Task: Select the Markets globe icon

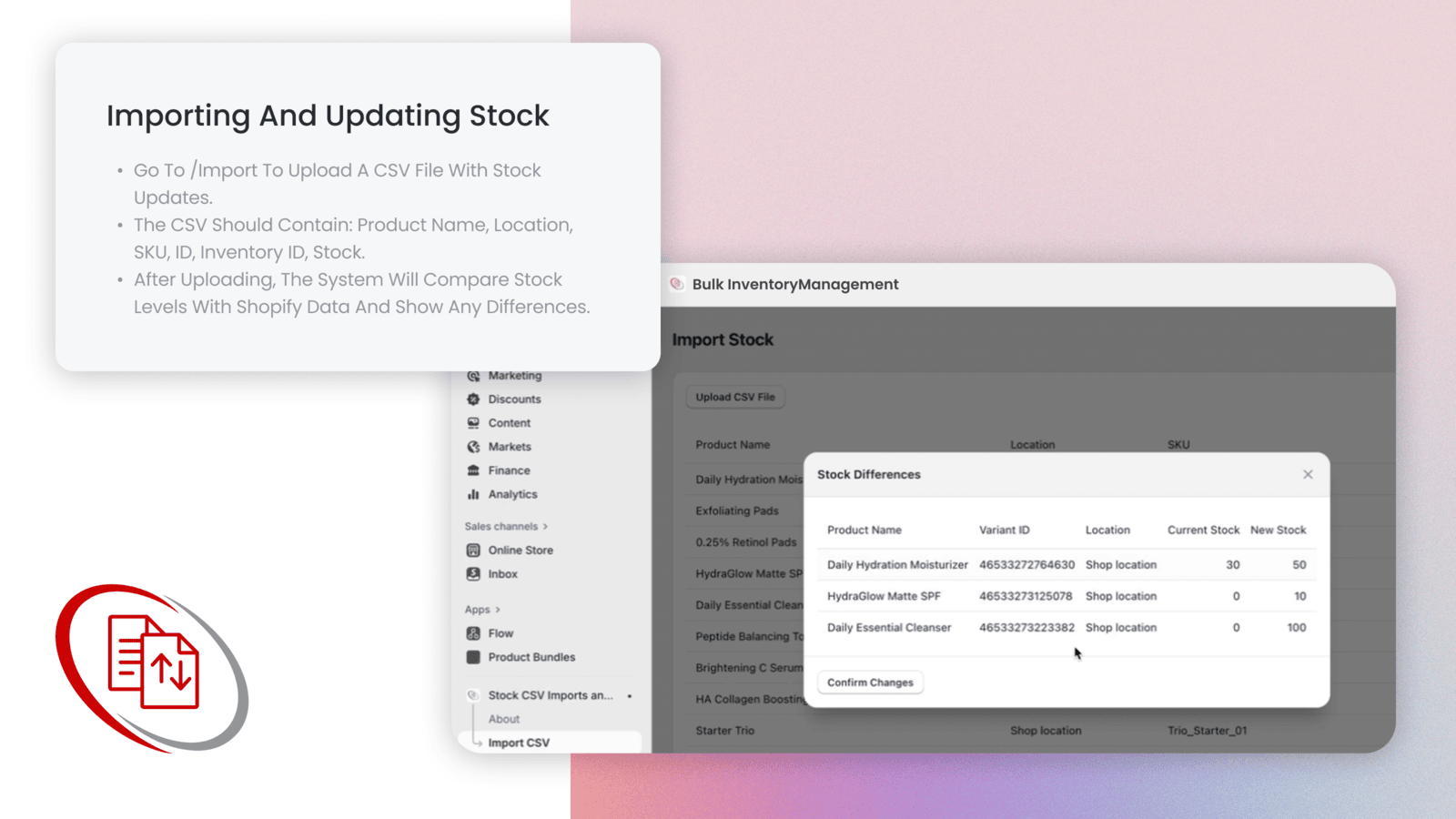Action: point(474,446)
